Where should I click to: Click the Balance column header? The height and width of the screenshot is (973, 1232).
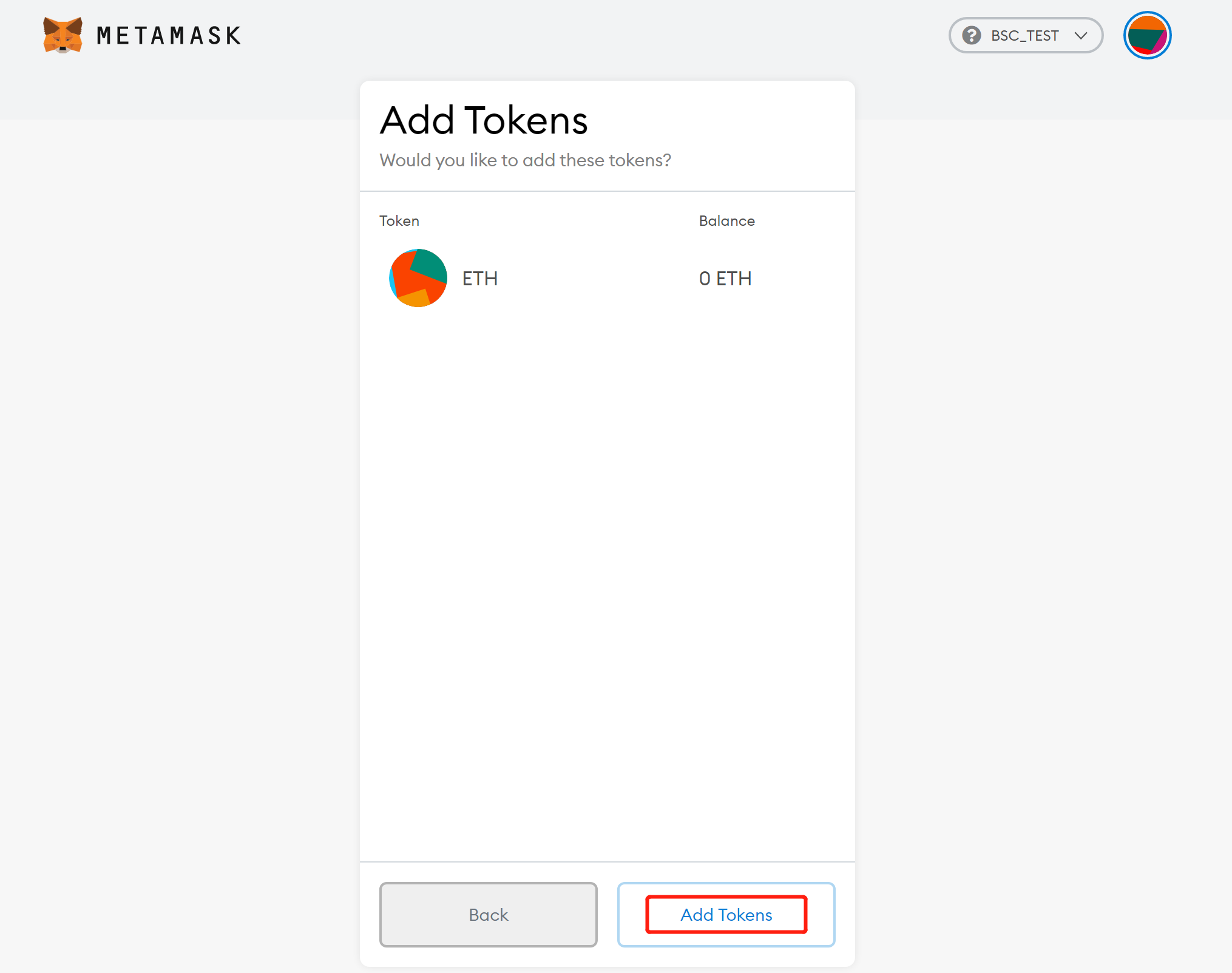tap(726, 221)
